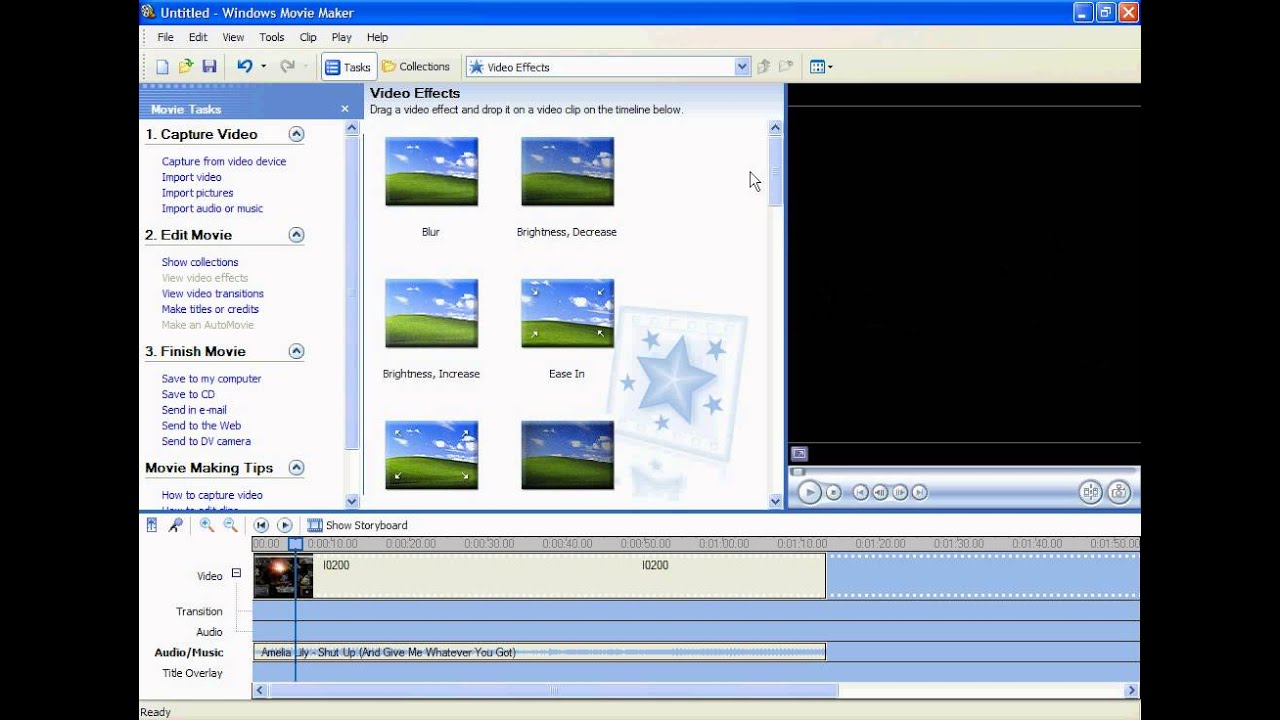
Task: Click the Open Project folder icon
Action: [185, 67]
